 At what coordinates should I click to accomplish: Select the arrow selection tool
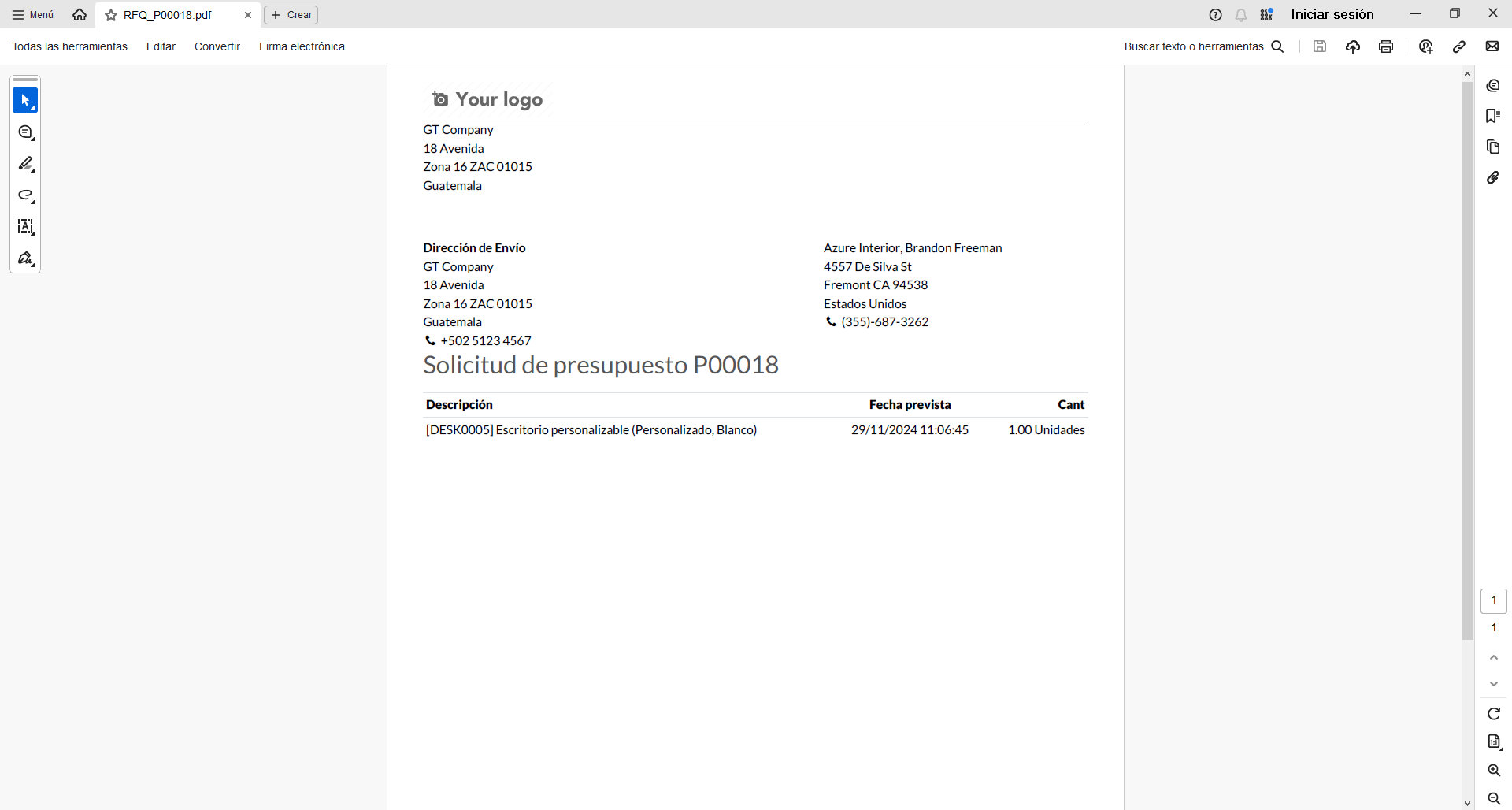click(x=25, y=101)
